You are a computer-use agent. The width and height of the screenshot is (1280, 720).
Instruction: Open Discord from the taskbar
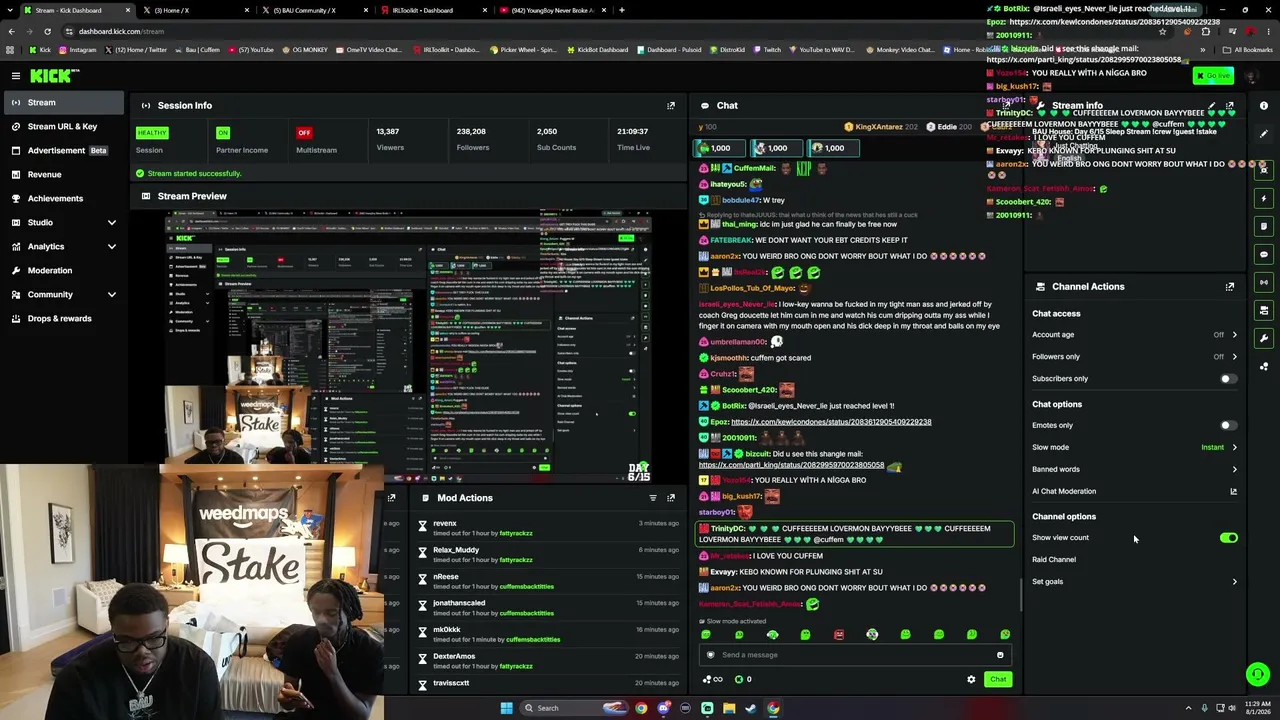click(x=663, y=708)
